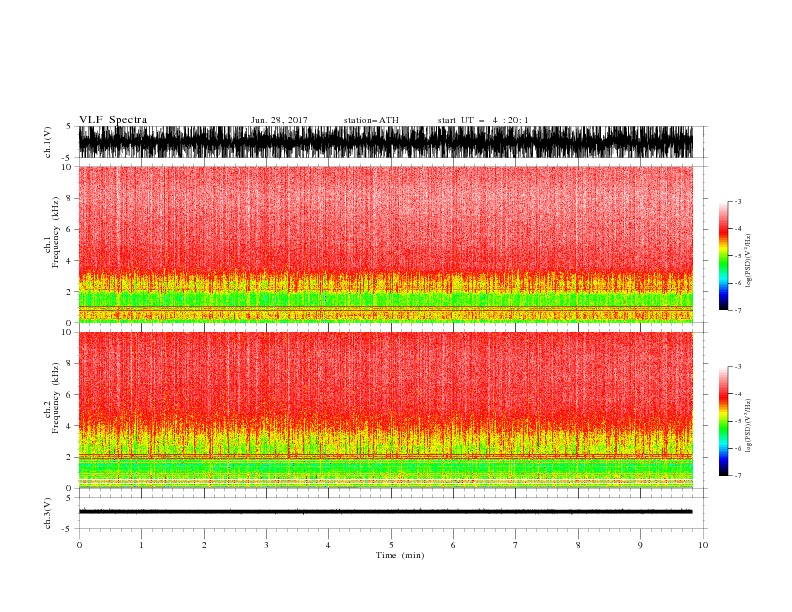Click the -7 label on ch.1 color bar

[737, 310]
